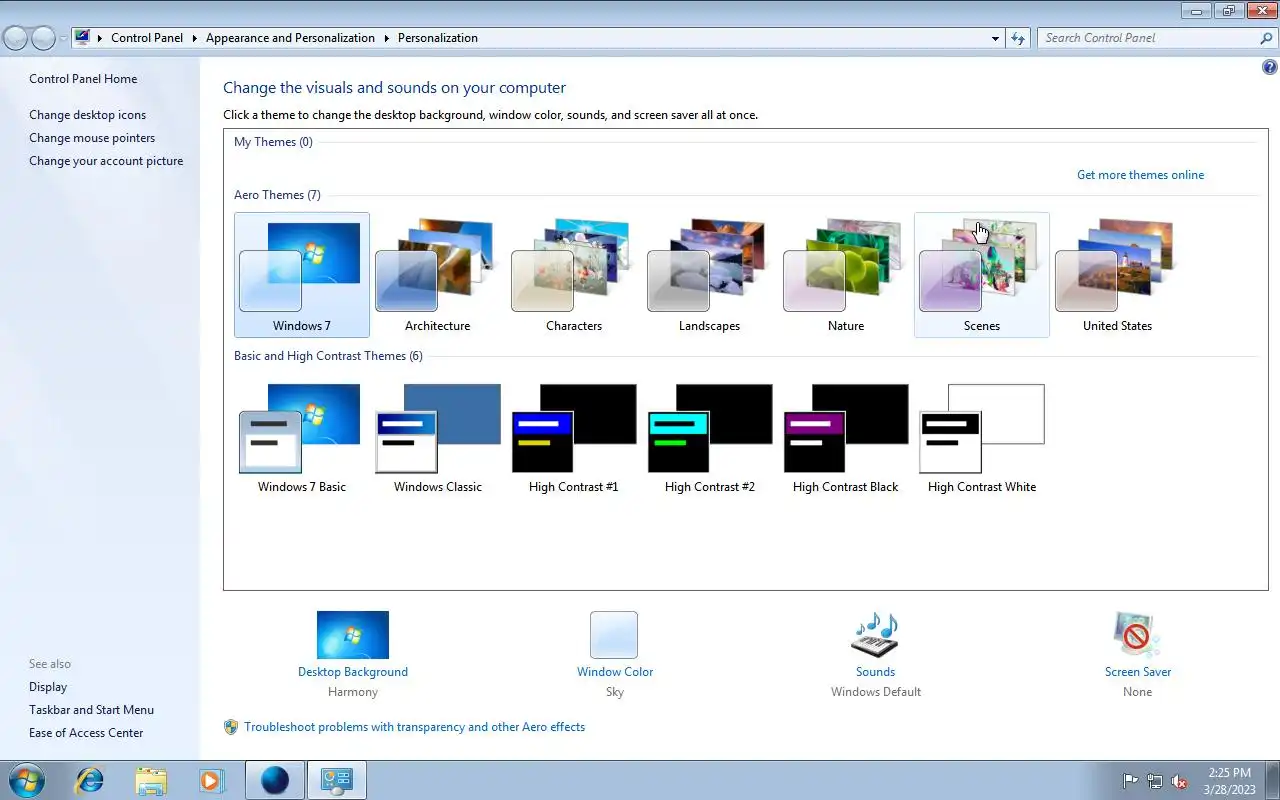
Task: Apply the Windows 7 Basic theme
Action: point(302,437)
